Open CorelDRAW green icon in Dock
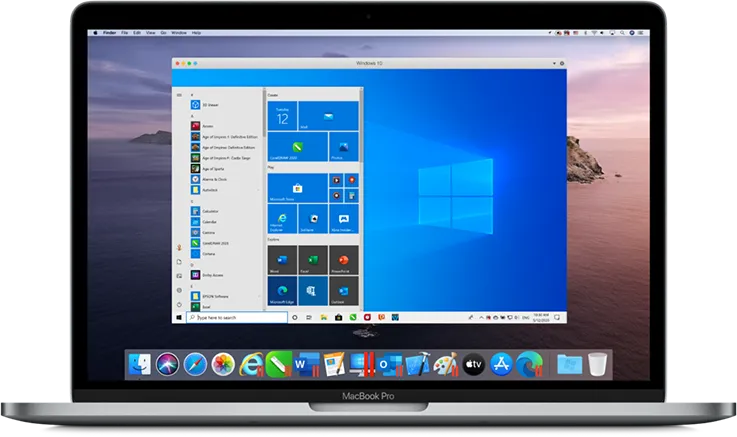Viewport: 737px width, 437px height. pyautogui.click(x=278, y=364)
